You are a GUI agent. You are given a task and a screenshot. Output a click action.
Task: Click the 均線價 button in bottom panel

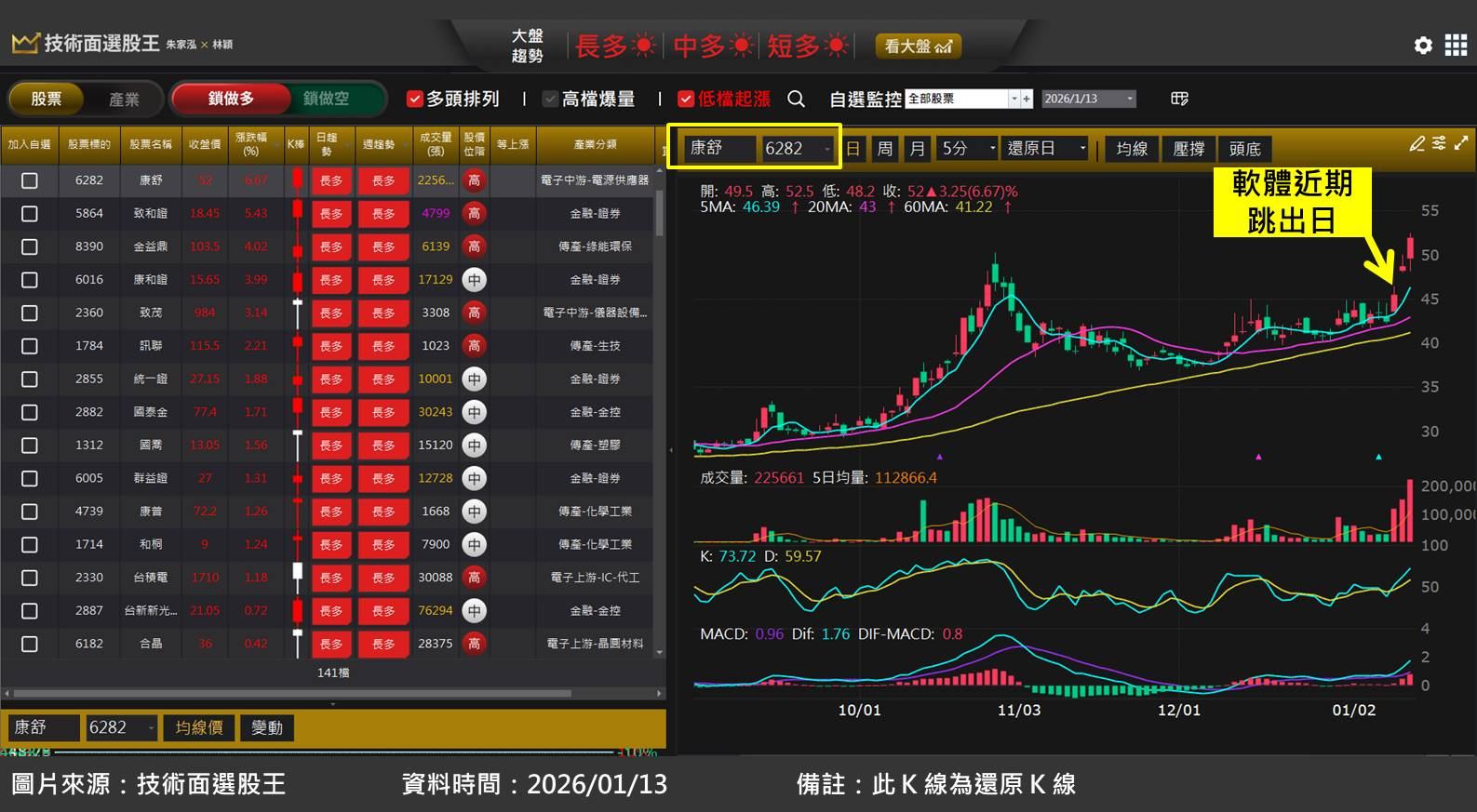(199, 727)
